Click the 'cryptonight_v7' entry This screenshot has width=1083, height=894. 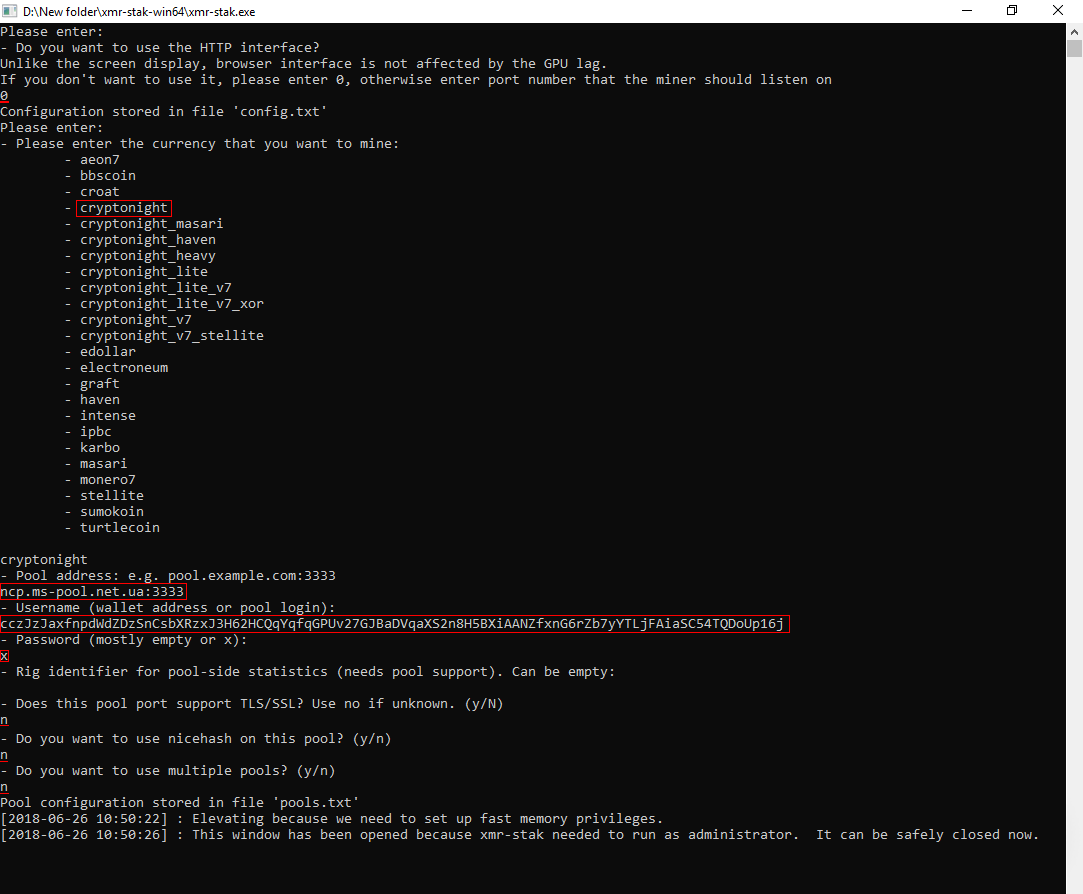point(135,319)
